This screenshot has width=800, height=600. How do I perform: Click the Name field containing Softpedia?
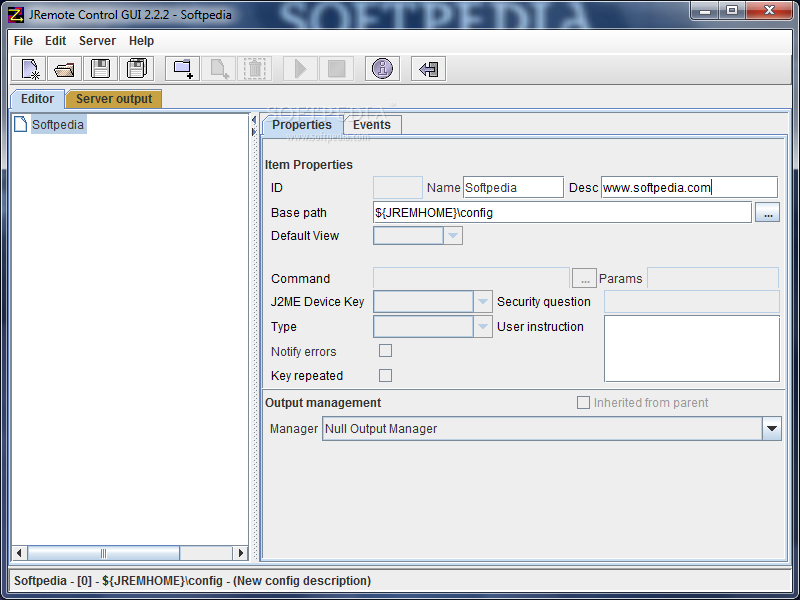click(513, 187)
